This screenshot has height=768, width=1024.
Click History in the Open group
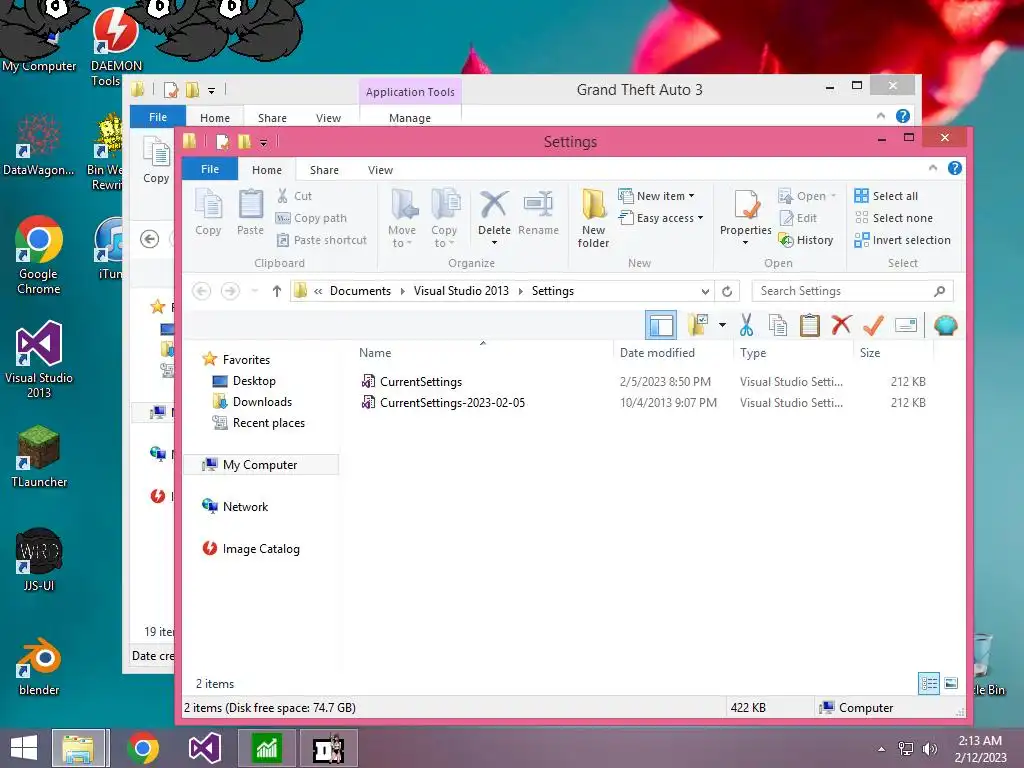click(806, 240)
